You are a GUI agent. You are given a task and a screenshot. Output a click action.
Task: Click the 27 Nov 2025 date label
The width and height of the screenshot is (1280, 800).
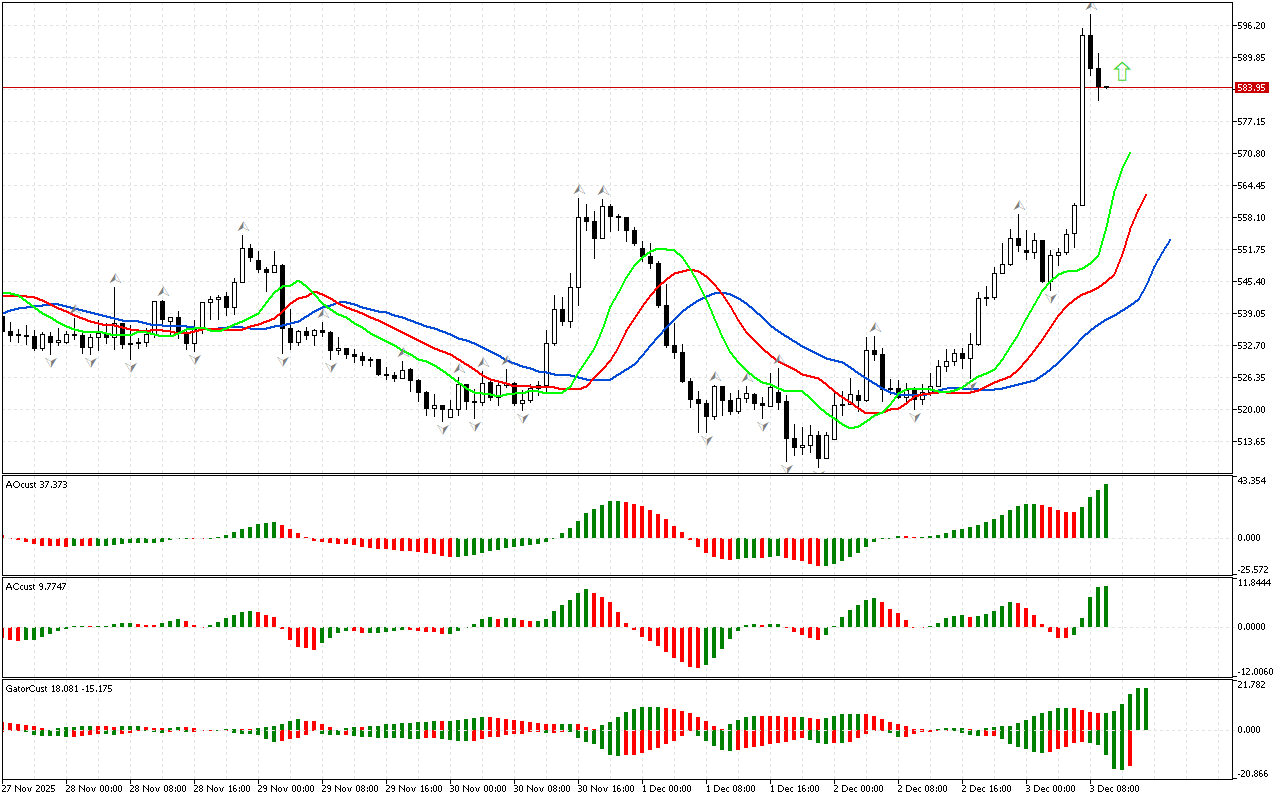[x=30, y=789]
